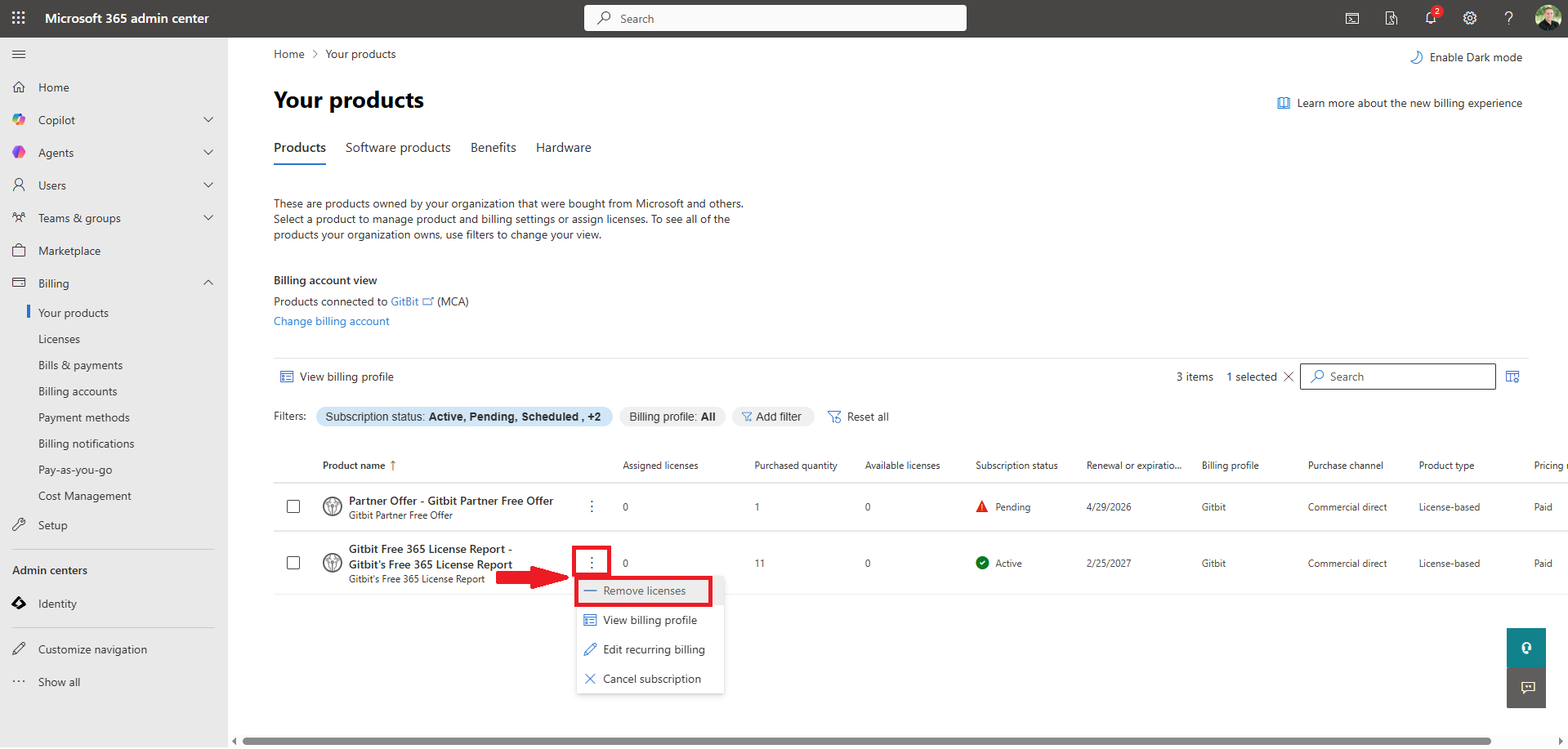Check the Gitbit Free 365 License Report checkbox

[293, 563]
